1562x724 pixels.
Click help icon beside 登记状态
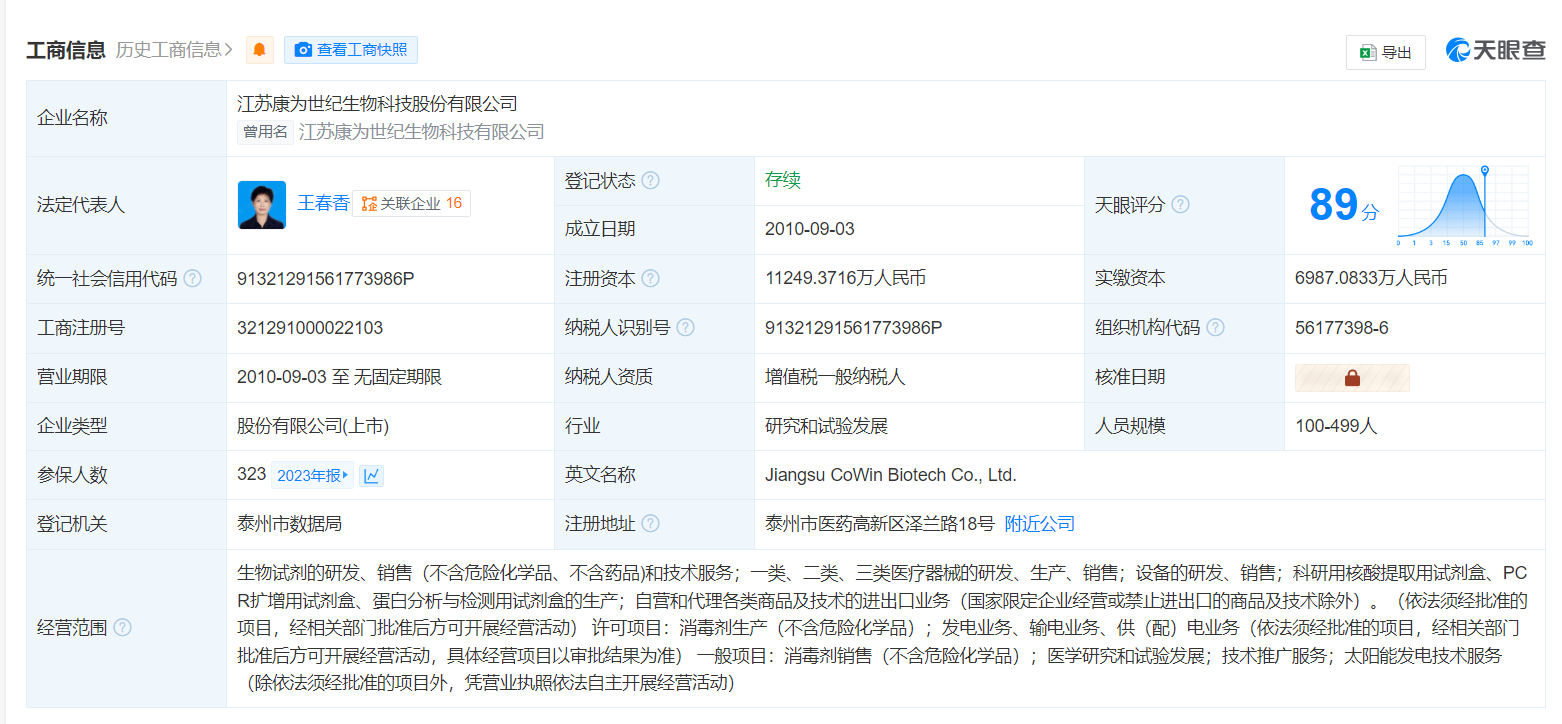[x=650, y=181]
